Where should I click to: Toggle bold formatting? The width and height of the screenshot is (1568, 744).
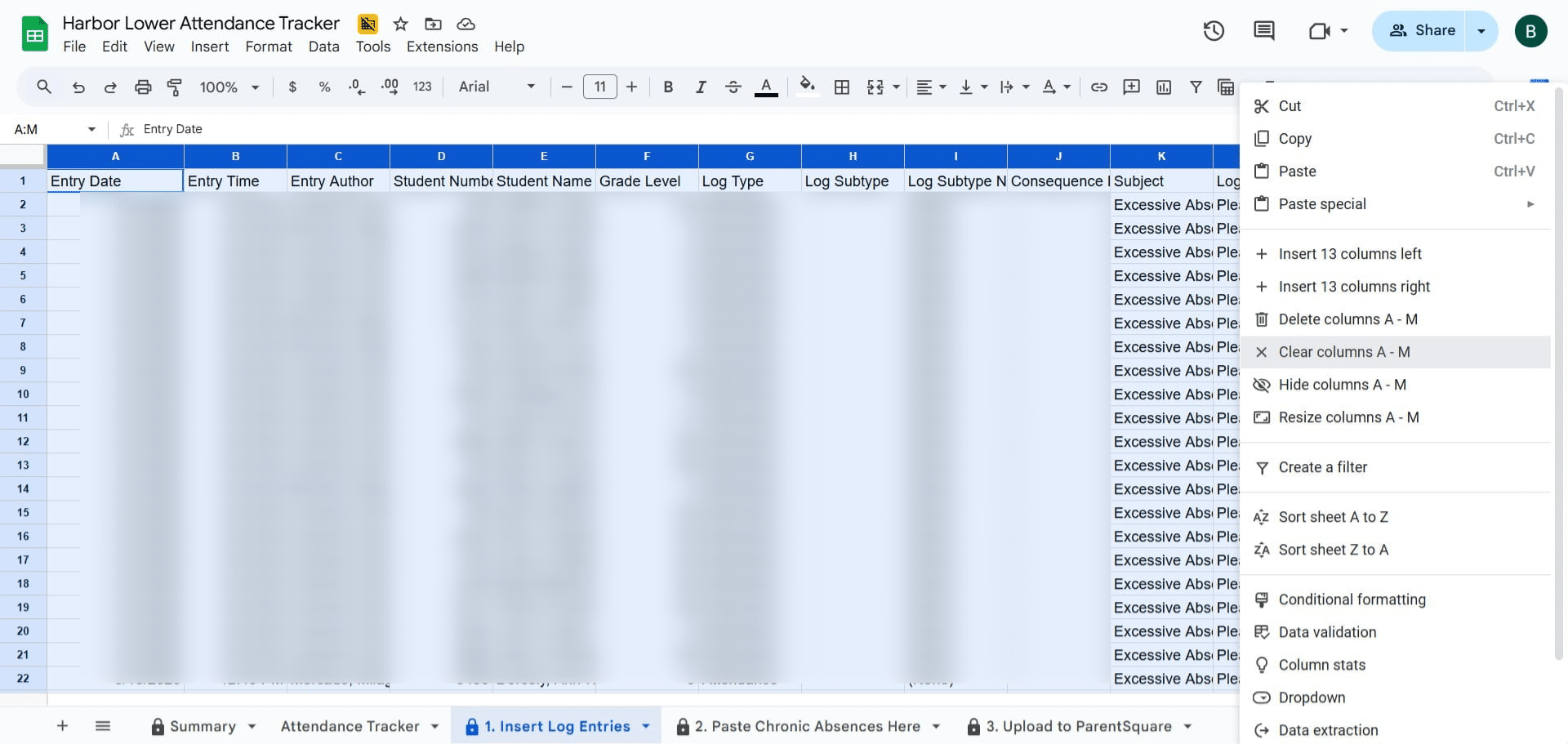click(668, 87)
